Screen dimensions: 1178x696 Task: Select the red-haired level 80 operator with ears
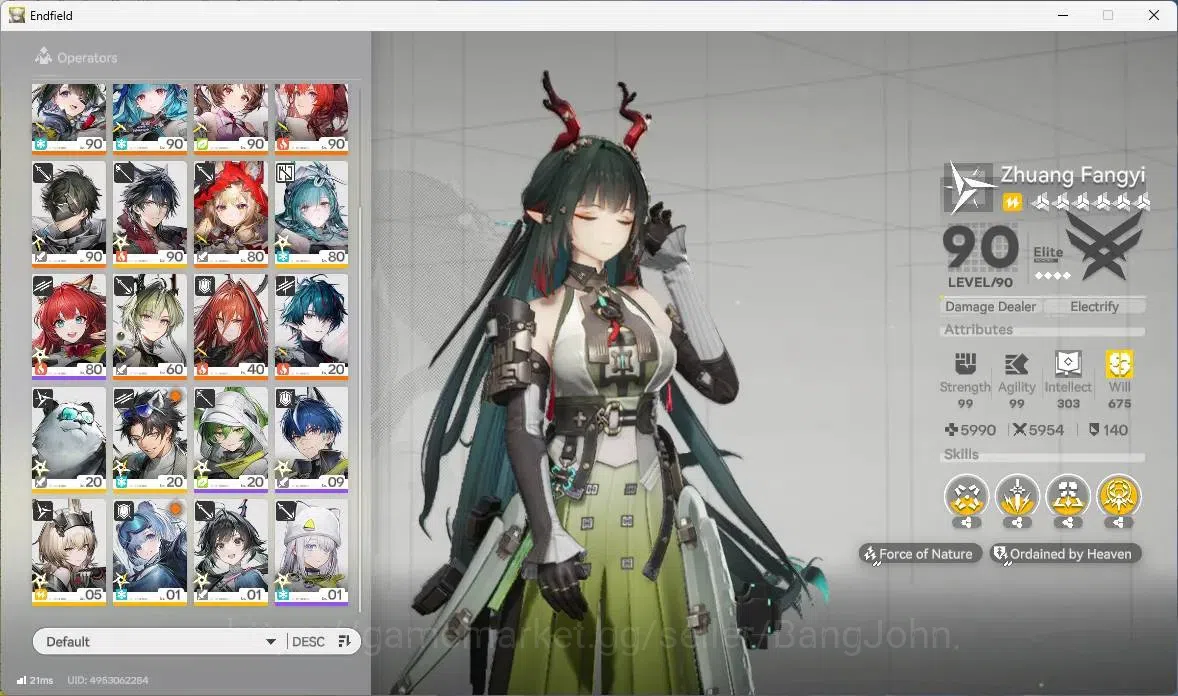(68, 326)
